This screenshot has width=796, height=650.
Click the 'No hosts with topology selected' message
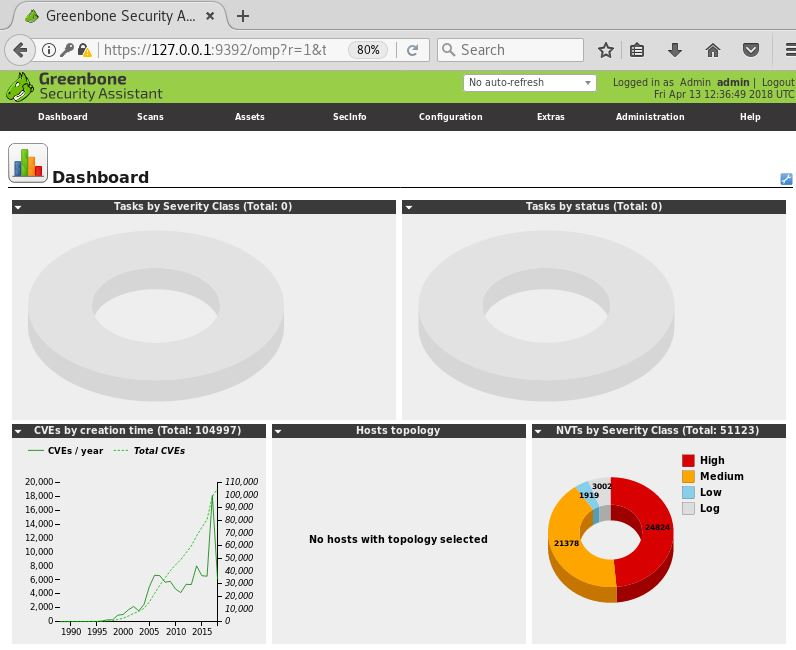398,539
